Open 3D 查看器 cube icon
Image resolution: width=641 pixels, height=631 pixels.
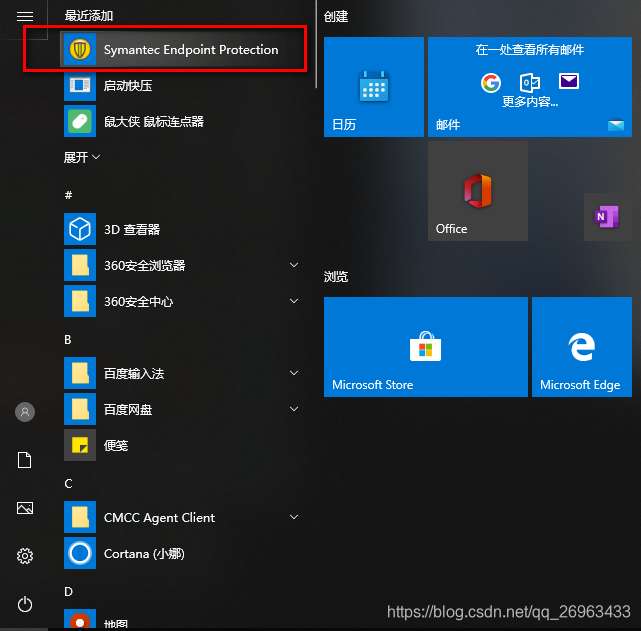80,229
